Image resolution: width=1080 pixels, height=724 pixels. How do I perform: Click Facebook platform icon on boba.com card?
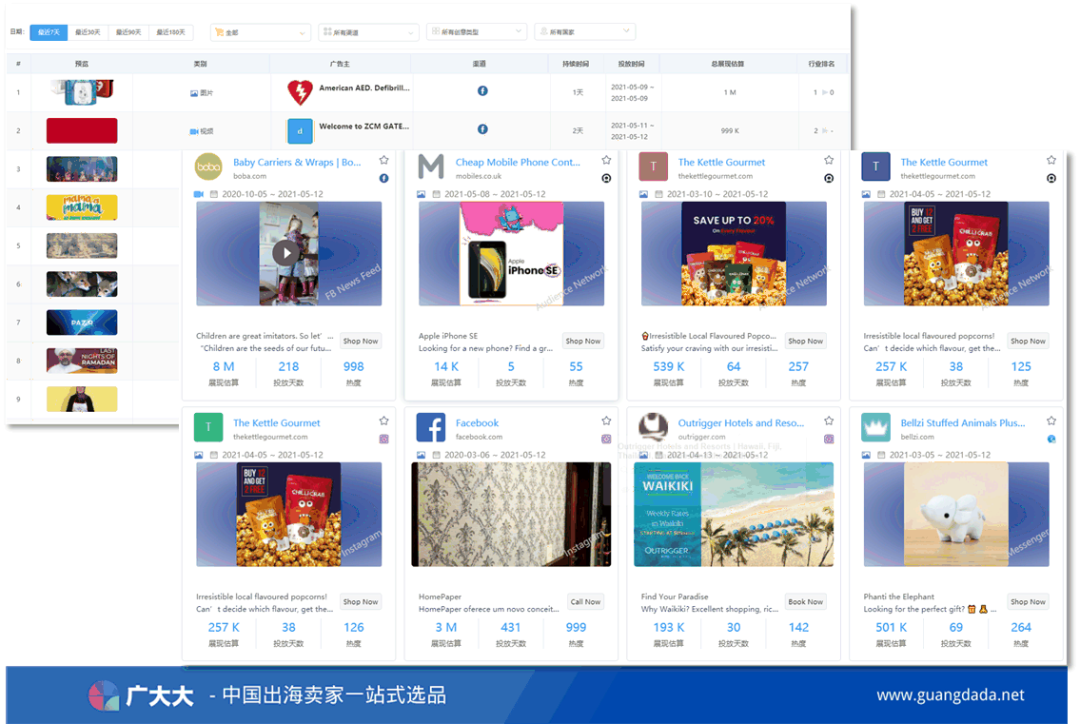[x=384, y=178]
